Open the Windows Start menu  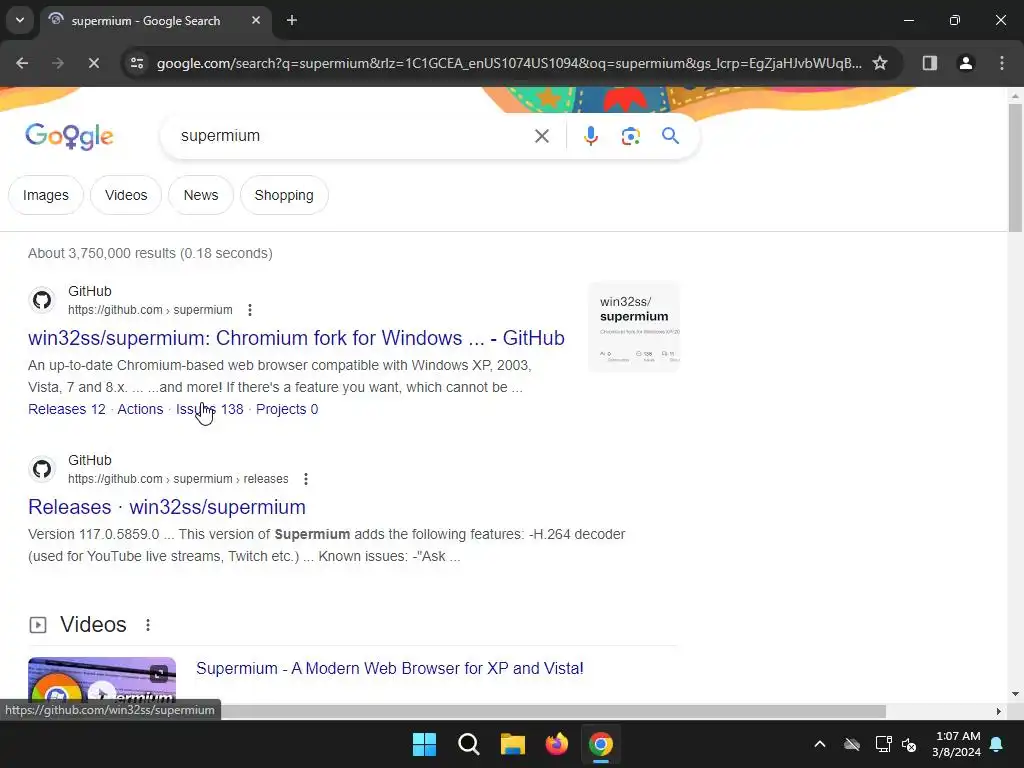424,744
